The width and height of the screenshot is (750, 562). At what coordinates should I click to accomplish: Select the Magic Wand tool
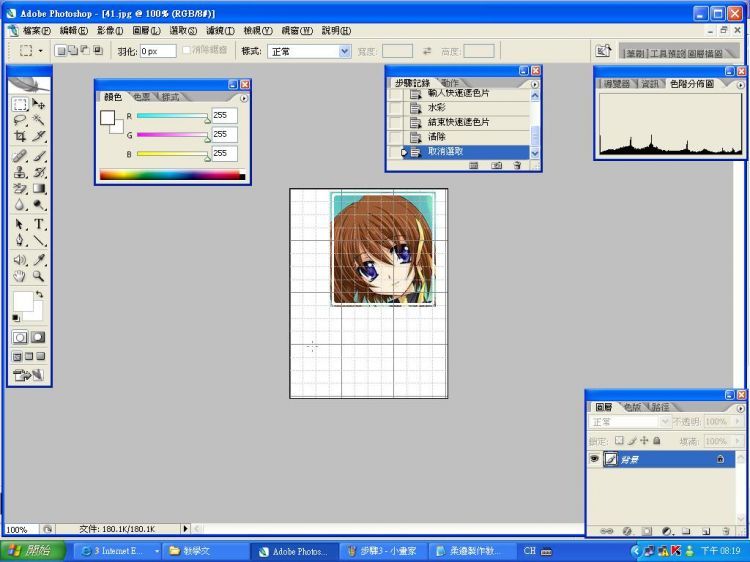39,120
